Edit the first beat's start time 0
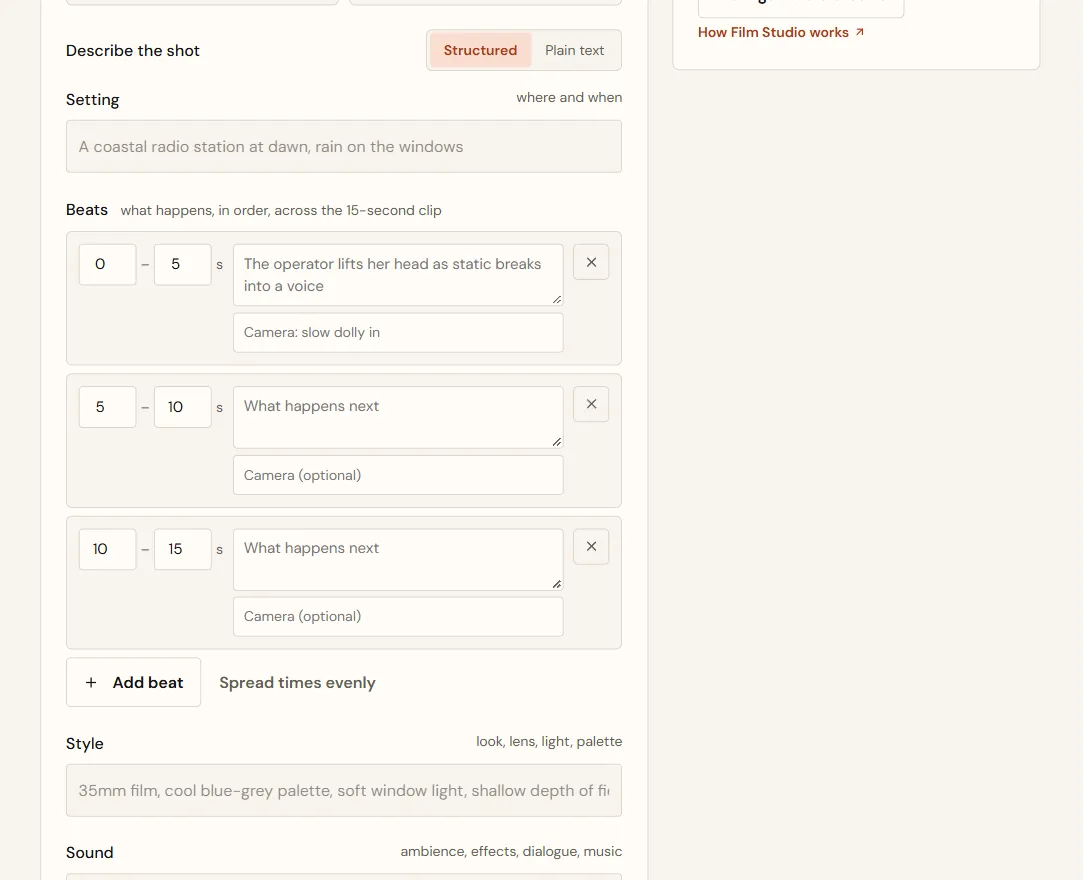 [107, 264]
